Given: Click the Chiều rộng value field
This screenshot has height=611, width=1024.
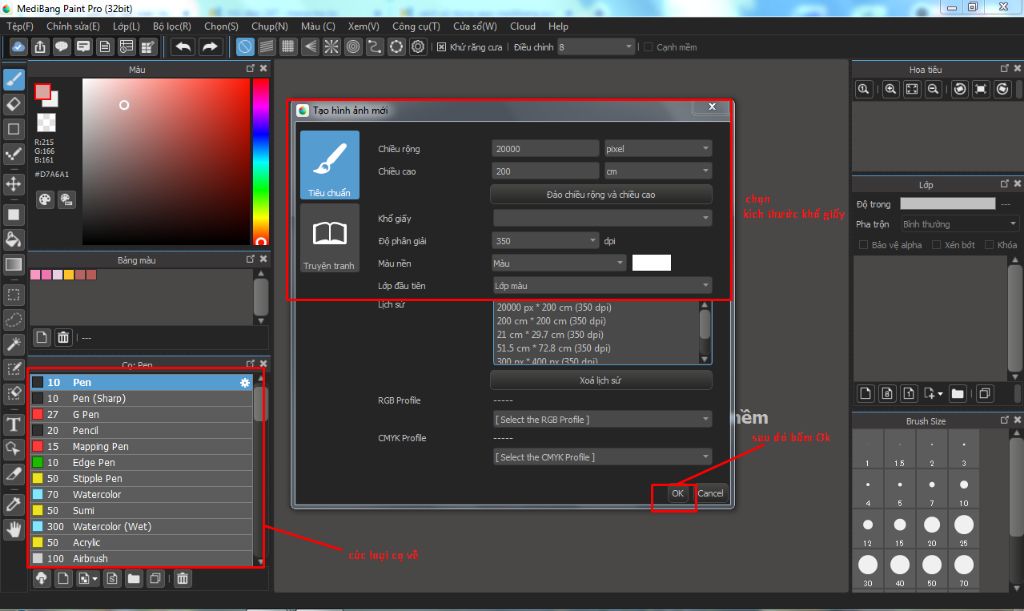Looking at the screenshot, I should point(545,149).
